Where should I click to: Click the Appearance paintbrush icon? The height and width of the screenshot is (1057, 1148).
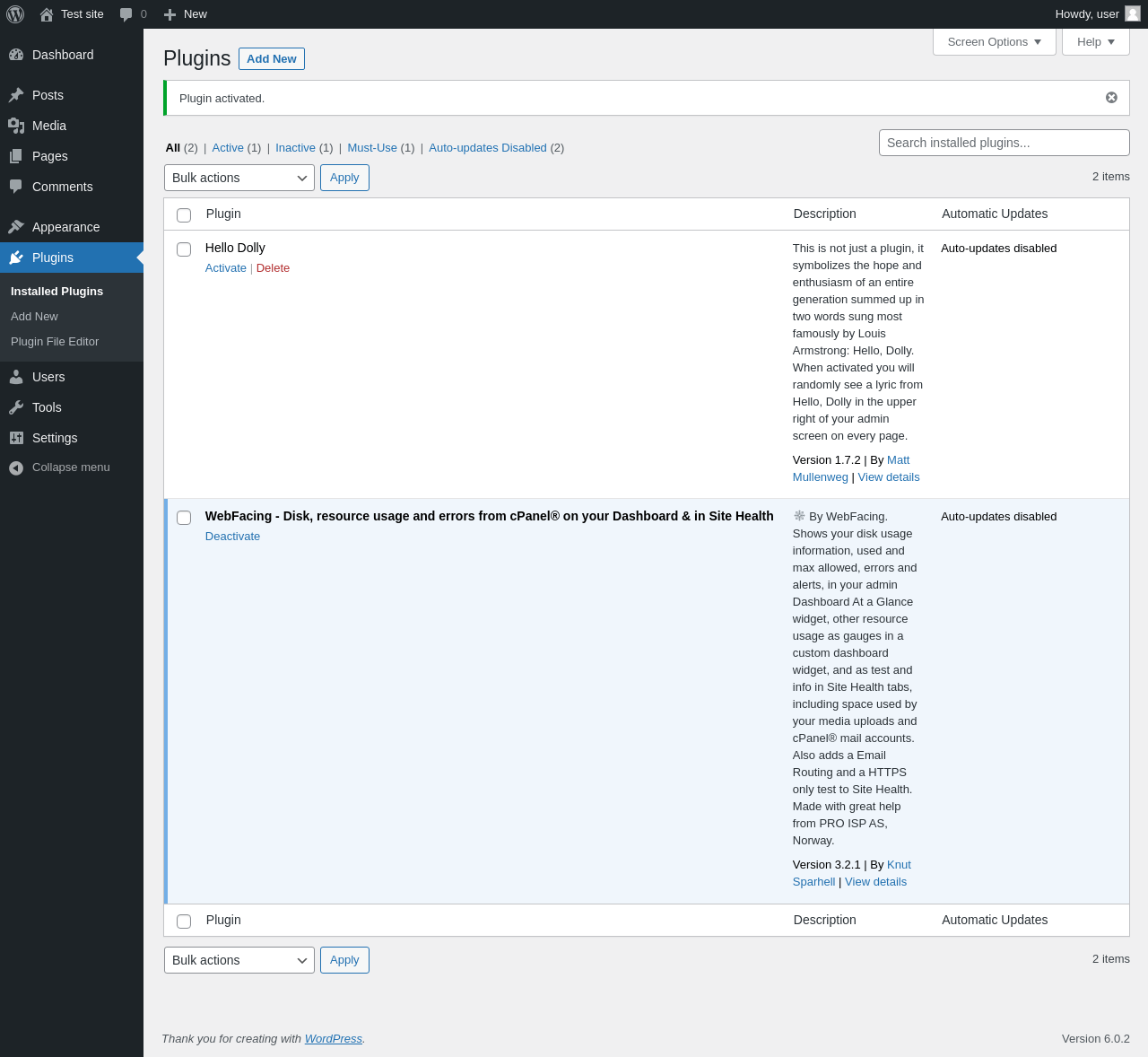(16, 227)
